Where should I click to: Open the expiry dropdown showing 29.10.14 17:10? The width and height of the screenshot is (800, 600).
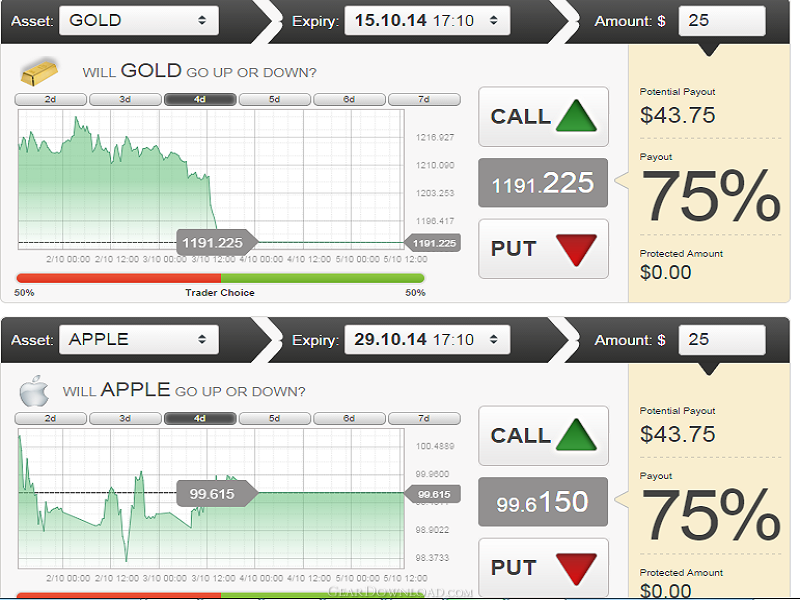[x=427, y=339]
